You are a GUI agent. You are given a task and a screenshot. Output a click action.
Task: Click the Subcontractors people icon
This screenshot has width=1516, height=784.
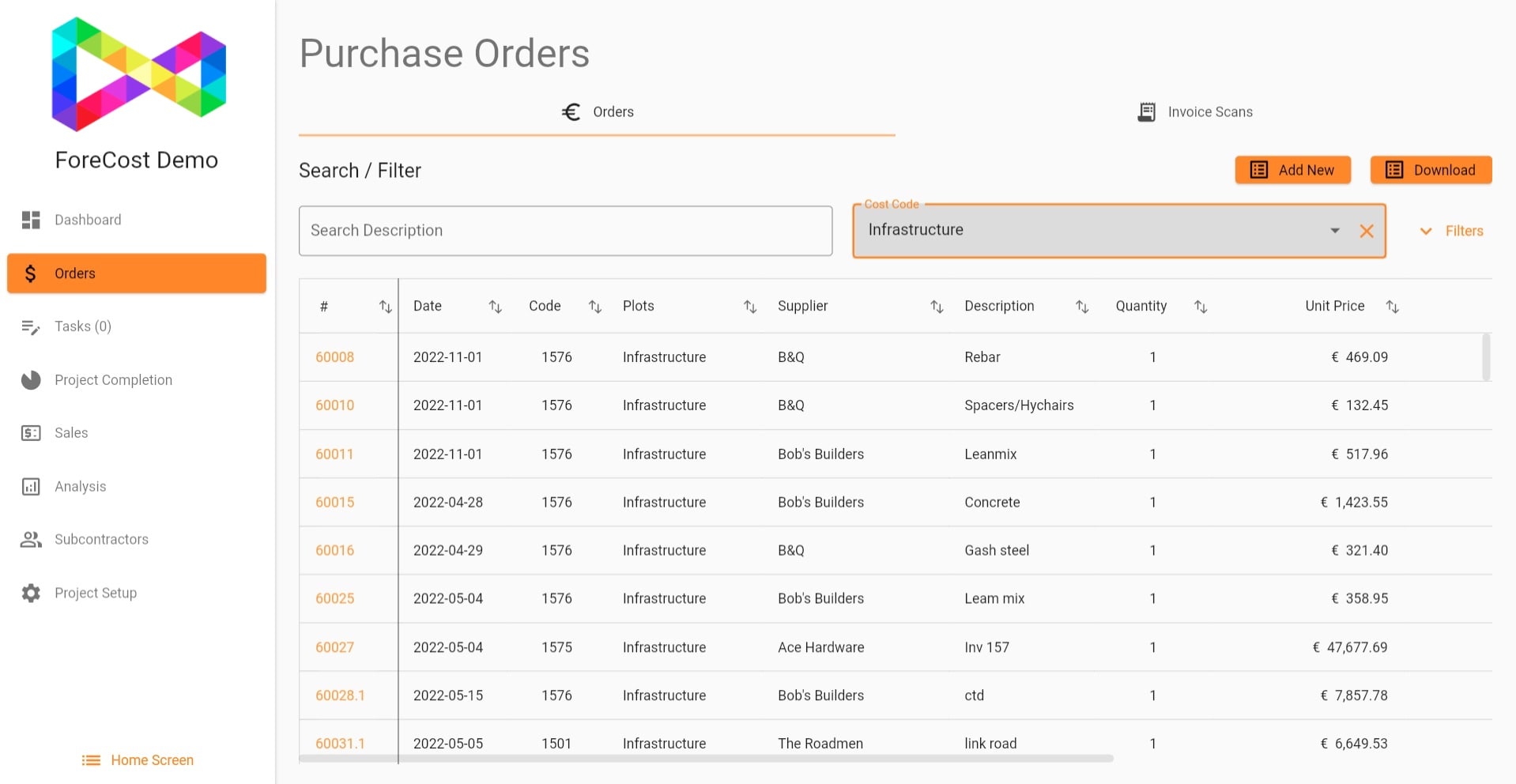[x=31, y=540]
